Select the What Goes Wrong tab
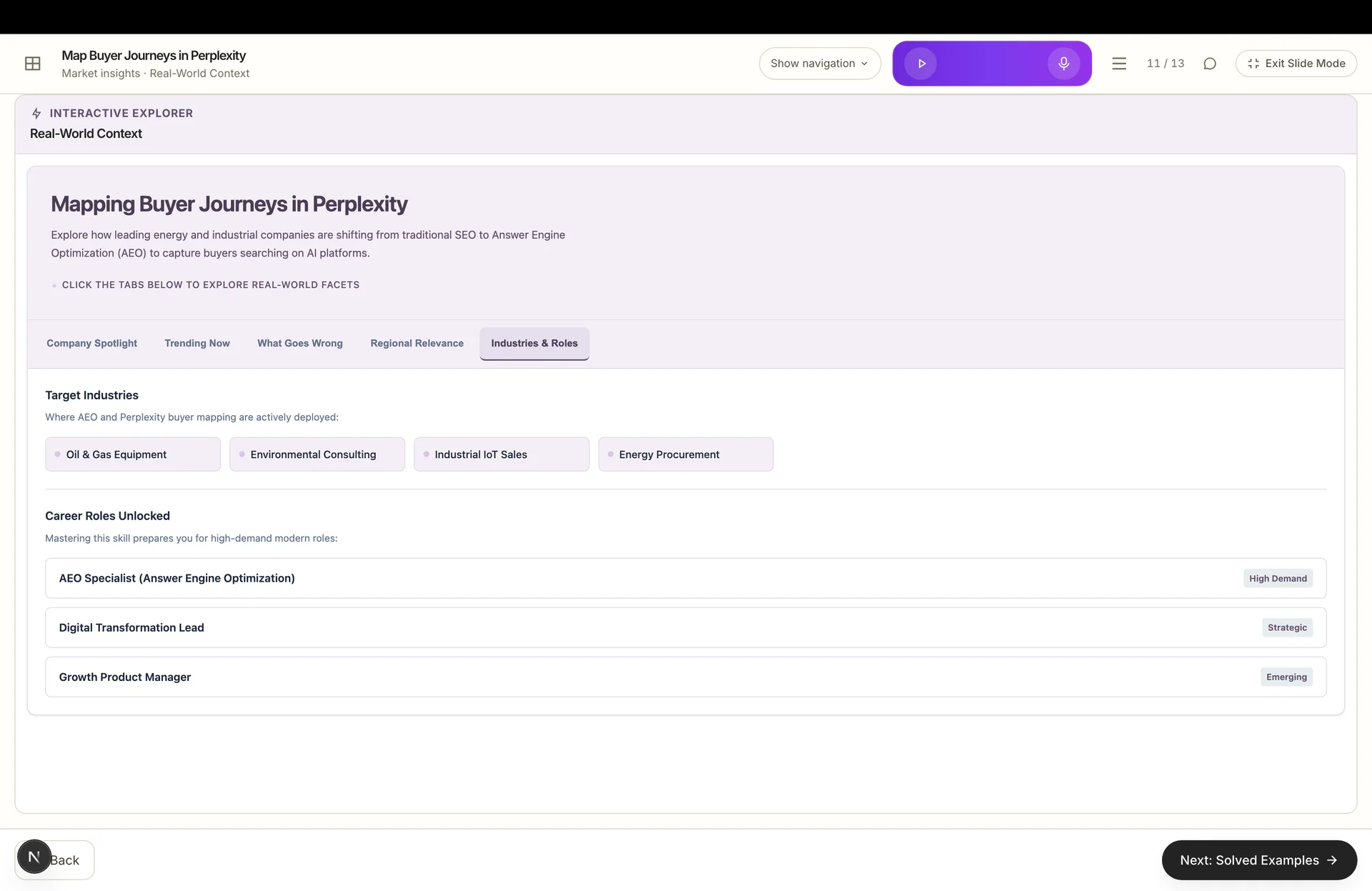The width and height of the screenshot is (1372, 891). click(300, 343)
